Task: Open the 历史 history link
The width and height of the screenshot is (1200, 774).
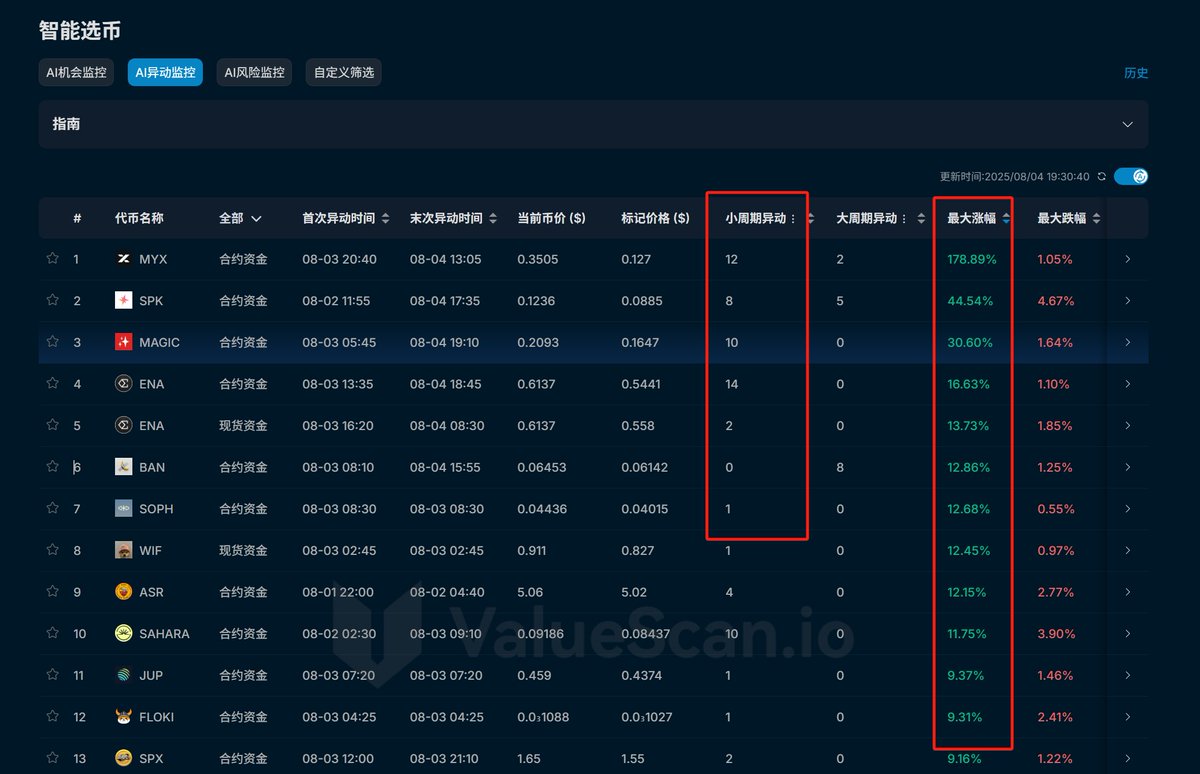Action: [x=1136, y=72]
